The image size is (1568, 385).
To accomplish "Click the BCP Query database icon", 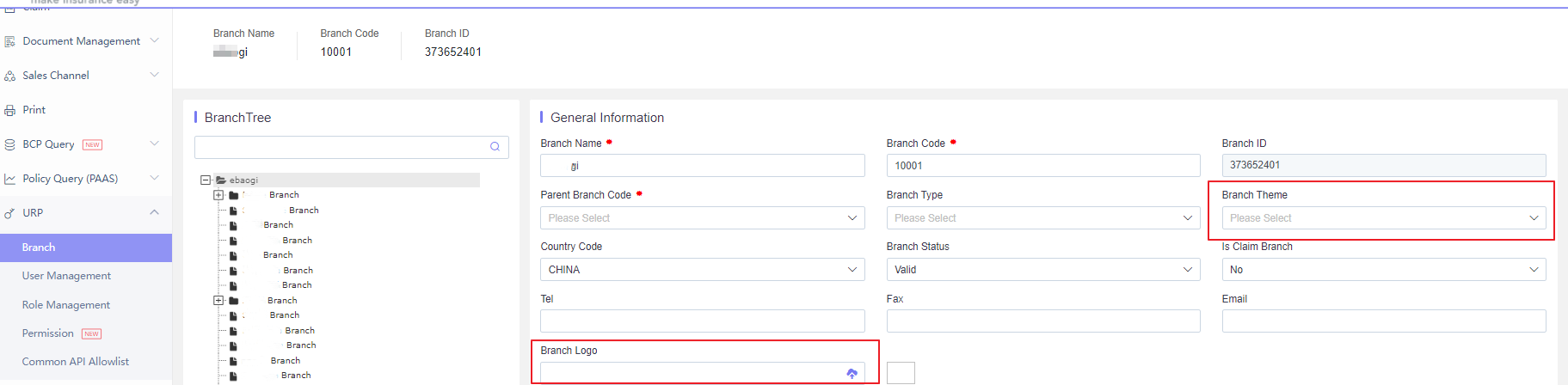I will pos(10,144).
